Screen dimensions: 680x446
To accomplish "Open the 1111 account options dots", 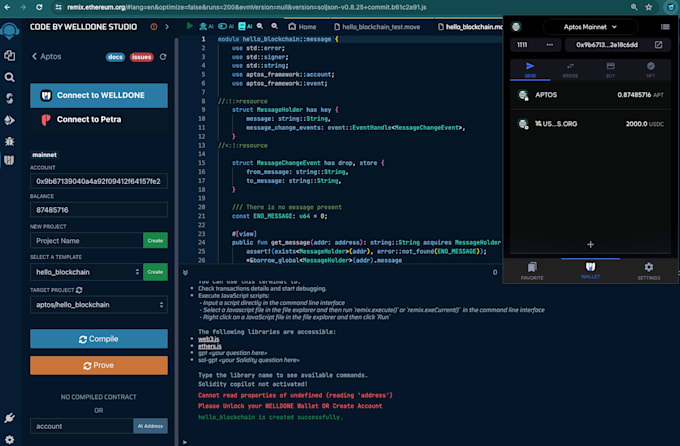I will [x=549, y=45].
